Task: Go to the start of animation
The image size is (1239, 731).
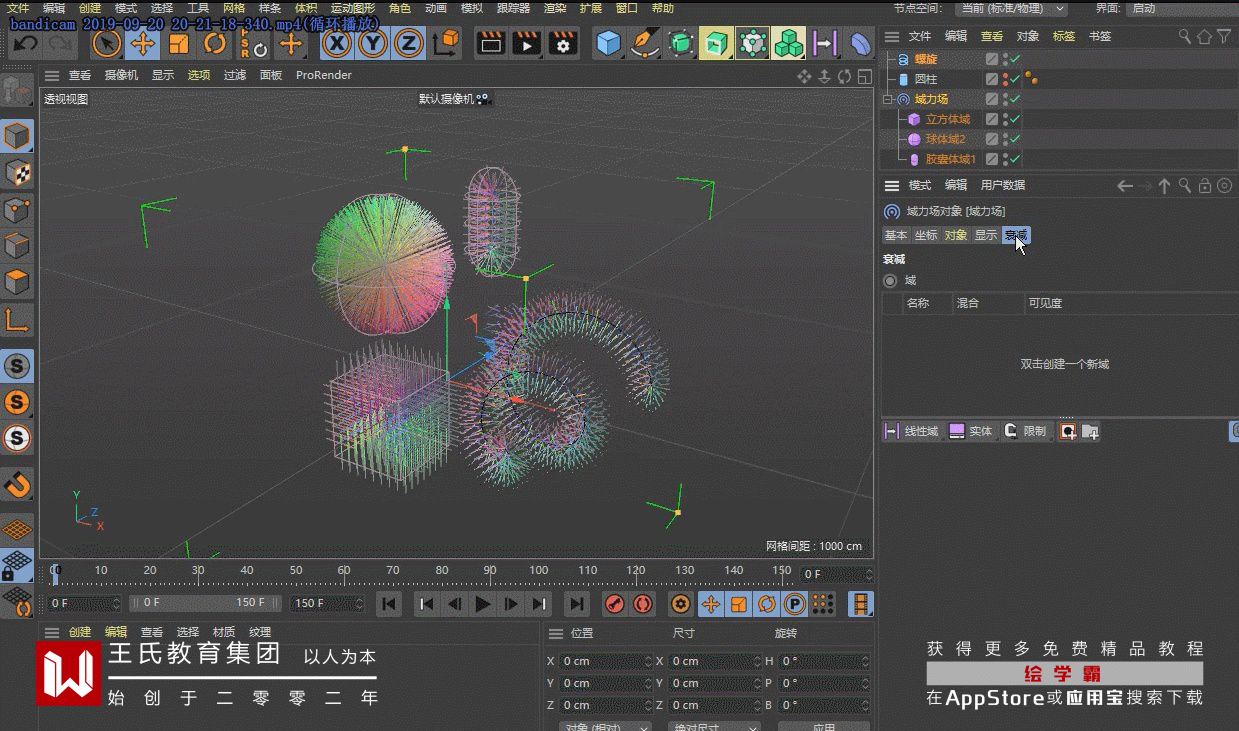Action: coord(390,604)
